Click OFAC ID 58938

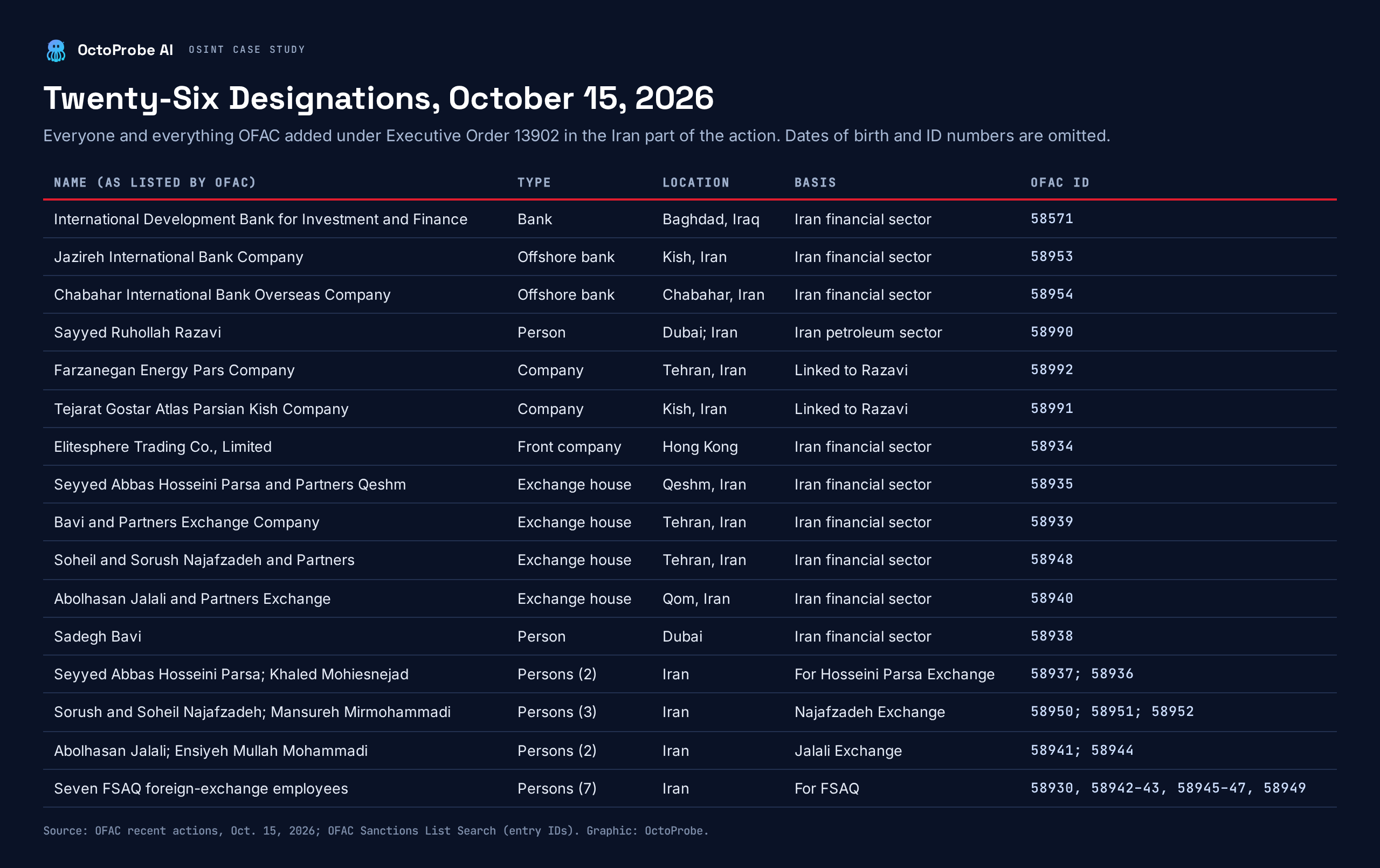point(1052,636)
